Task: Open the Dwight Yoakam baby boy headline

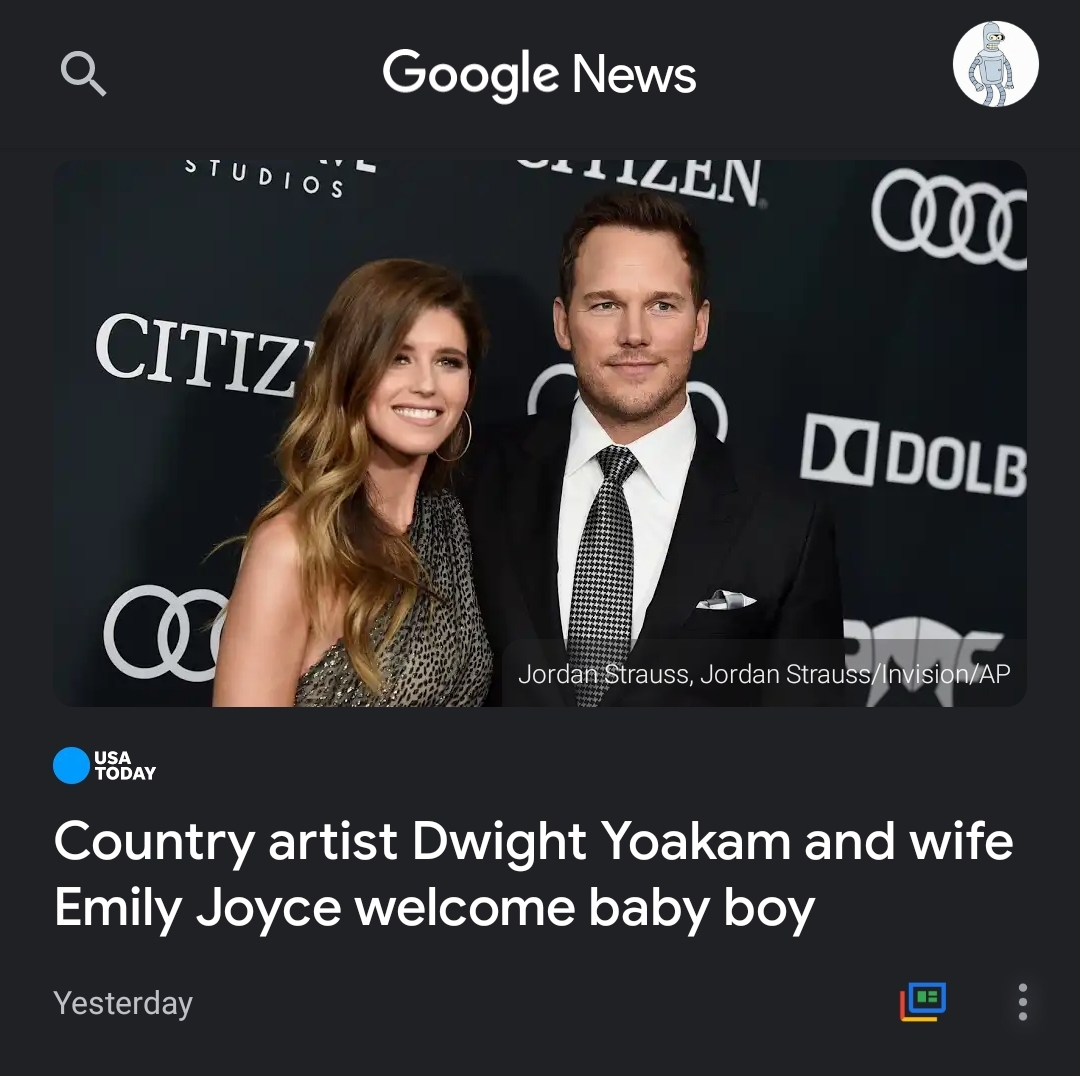Action: coord(533,874)
